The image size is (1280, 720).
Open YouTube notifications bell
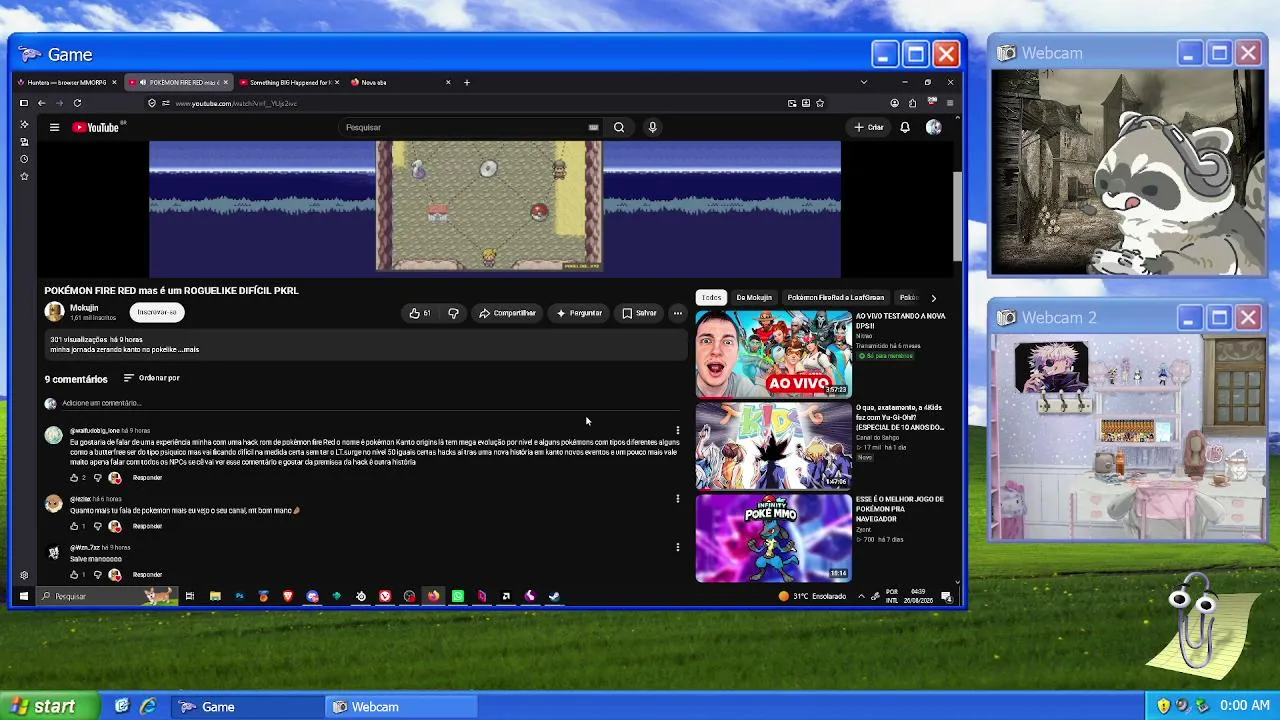(905, 127)
